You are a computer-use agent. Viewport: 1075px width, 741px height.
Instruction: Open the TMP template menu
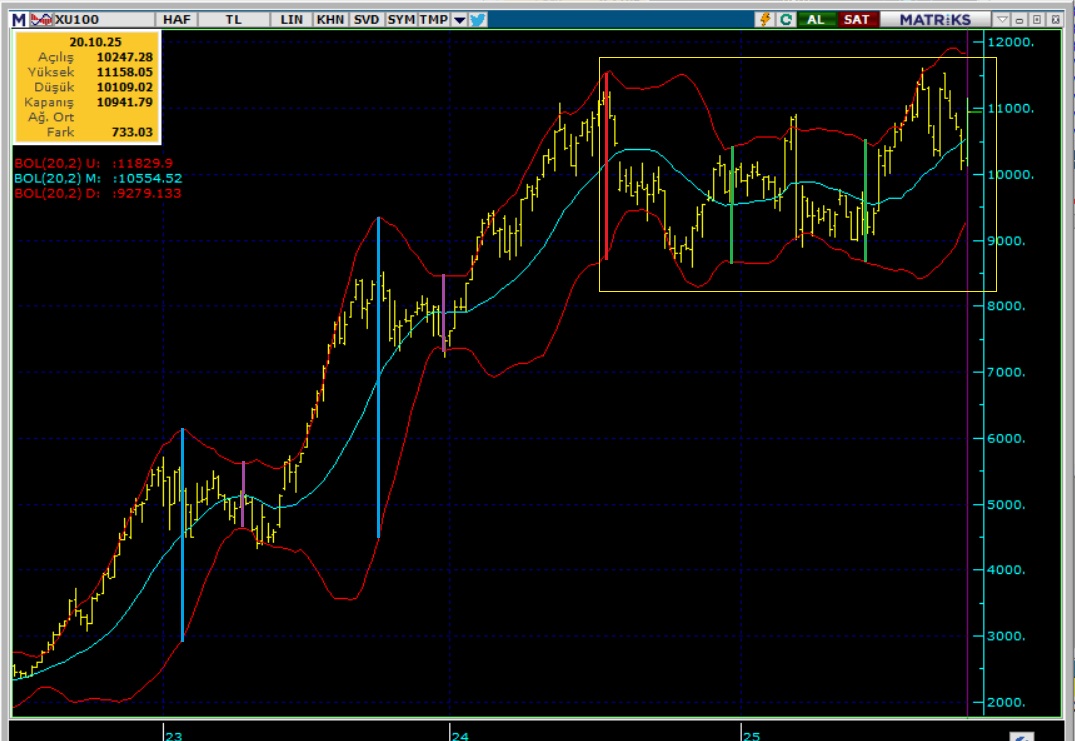(x=434, y=19)
